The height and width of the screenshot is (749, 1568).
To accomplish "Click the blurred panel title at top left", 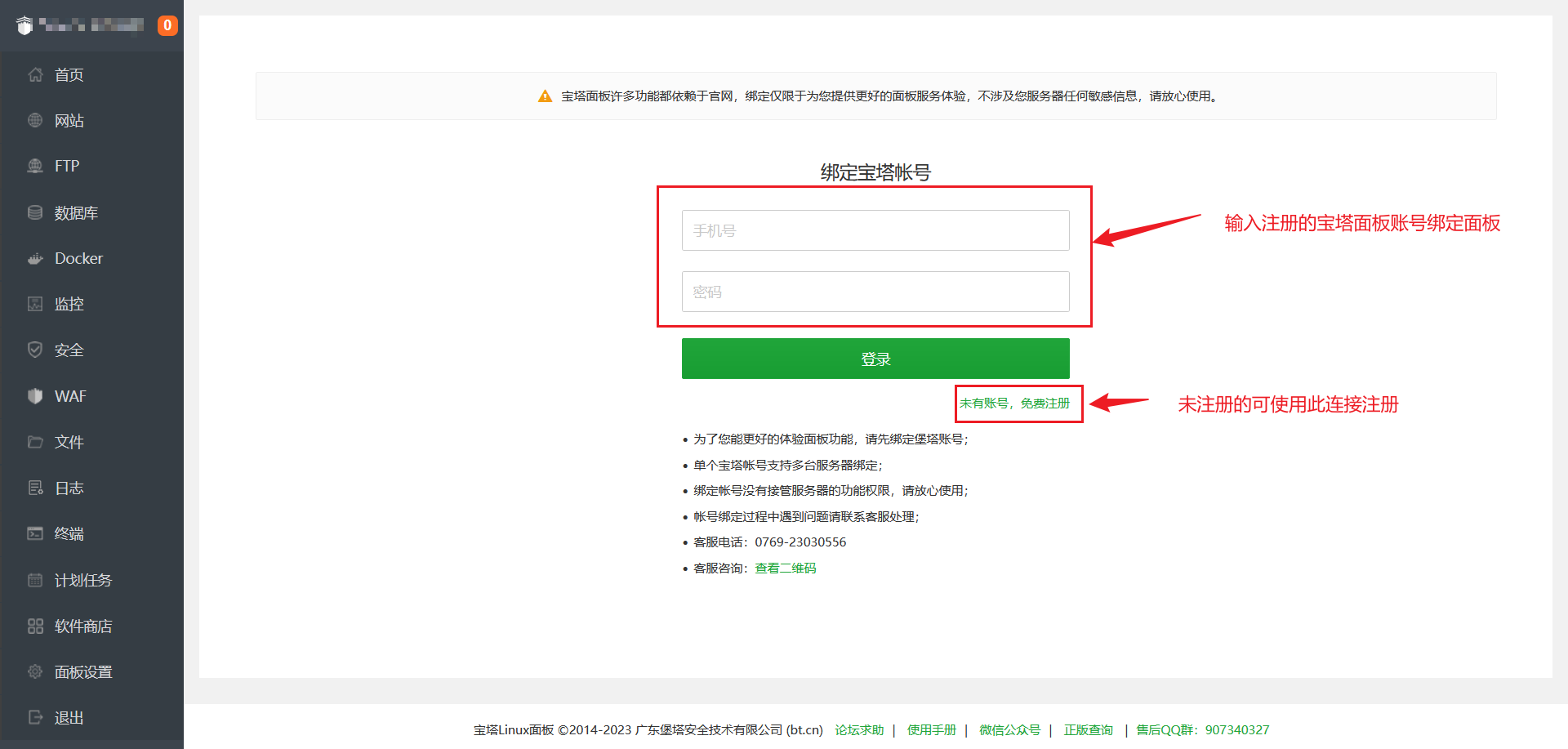I will (x=91, y=25).
